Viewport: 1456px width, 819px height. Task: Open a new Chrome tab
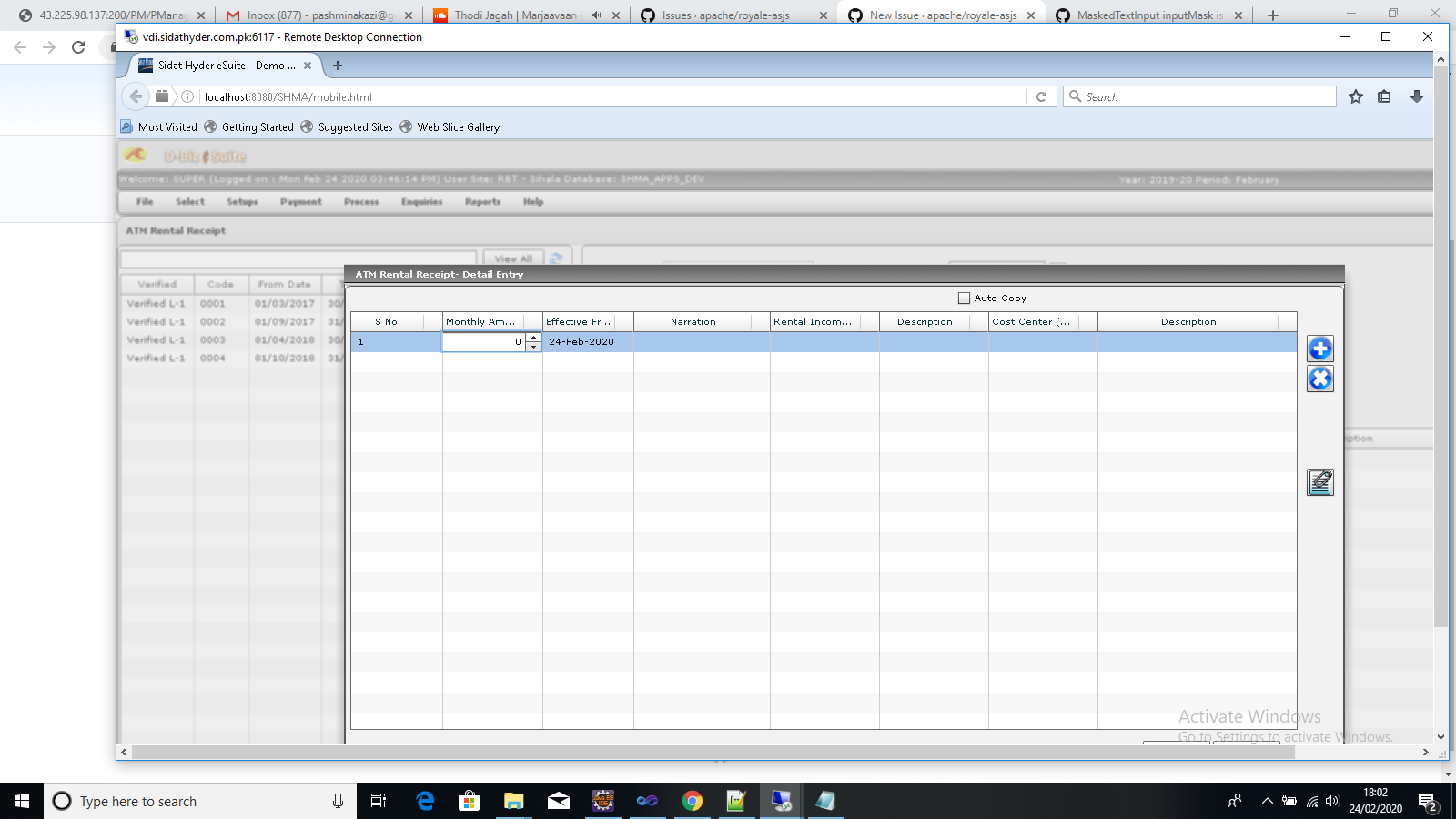coord(1273,15)
